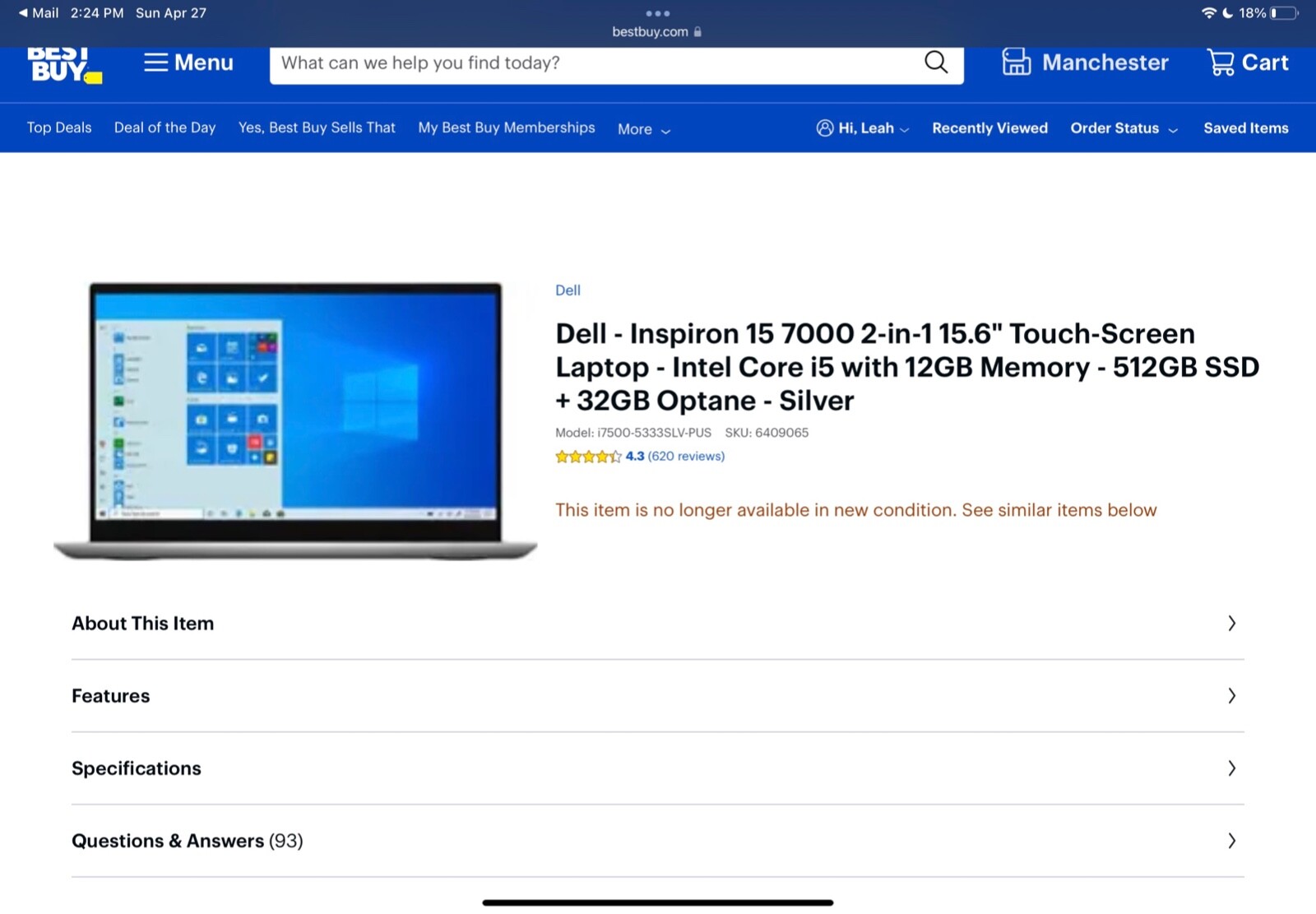The image size is (1316, 914).
Task: Tap the bestbuy.com address bar
Action: [x=657, y=32]
